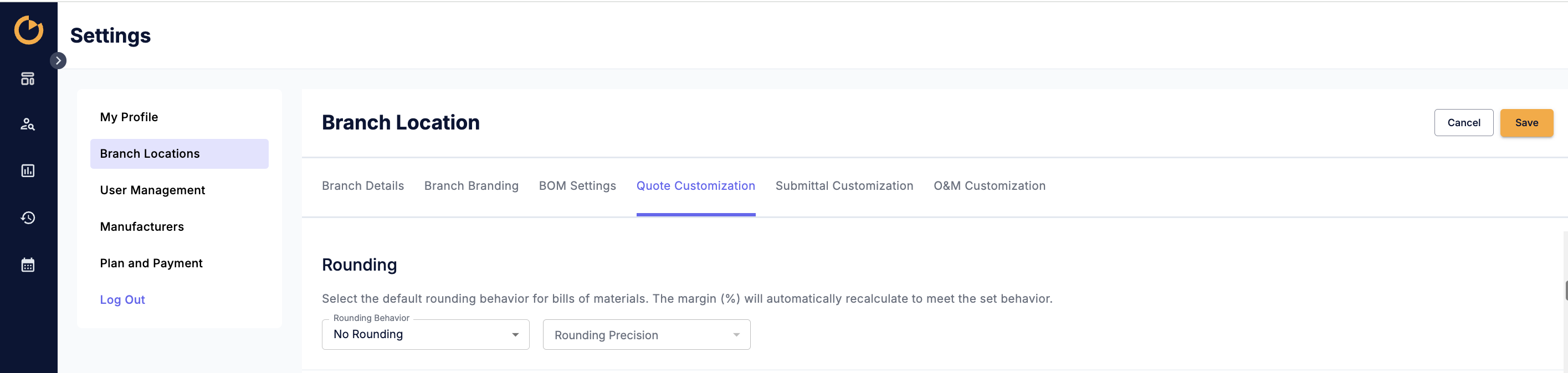Image resolution: width=1568 pixels, height=373 pixels.
Task: Open the Rounding Precision dropdown
Action: click(x=647, y=335)
